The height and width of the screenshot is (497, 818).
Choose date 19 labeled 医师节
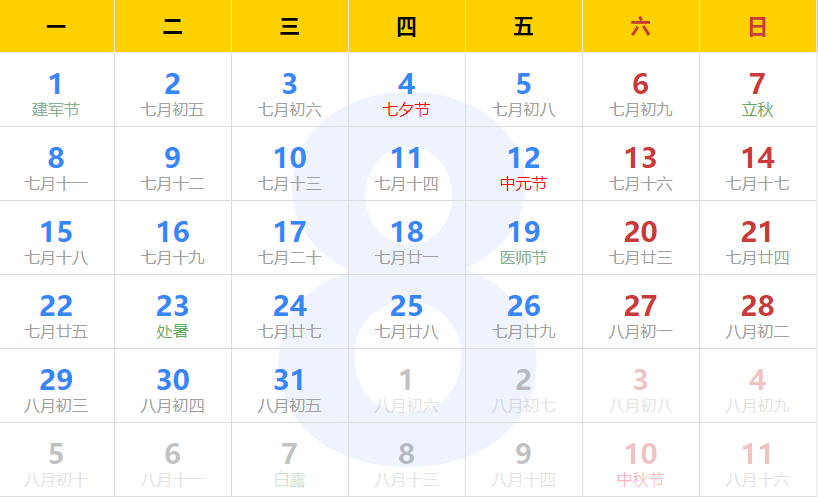[x=523, y=240]
